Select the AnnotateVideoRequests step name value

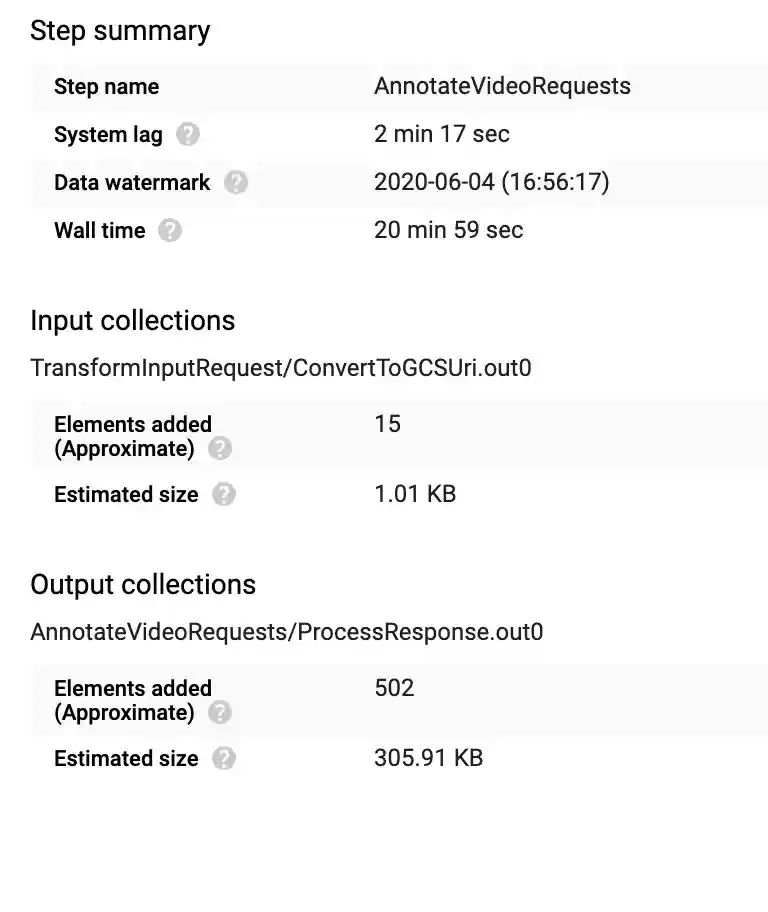(502, 86)
